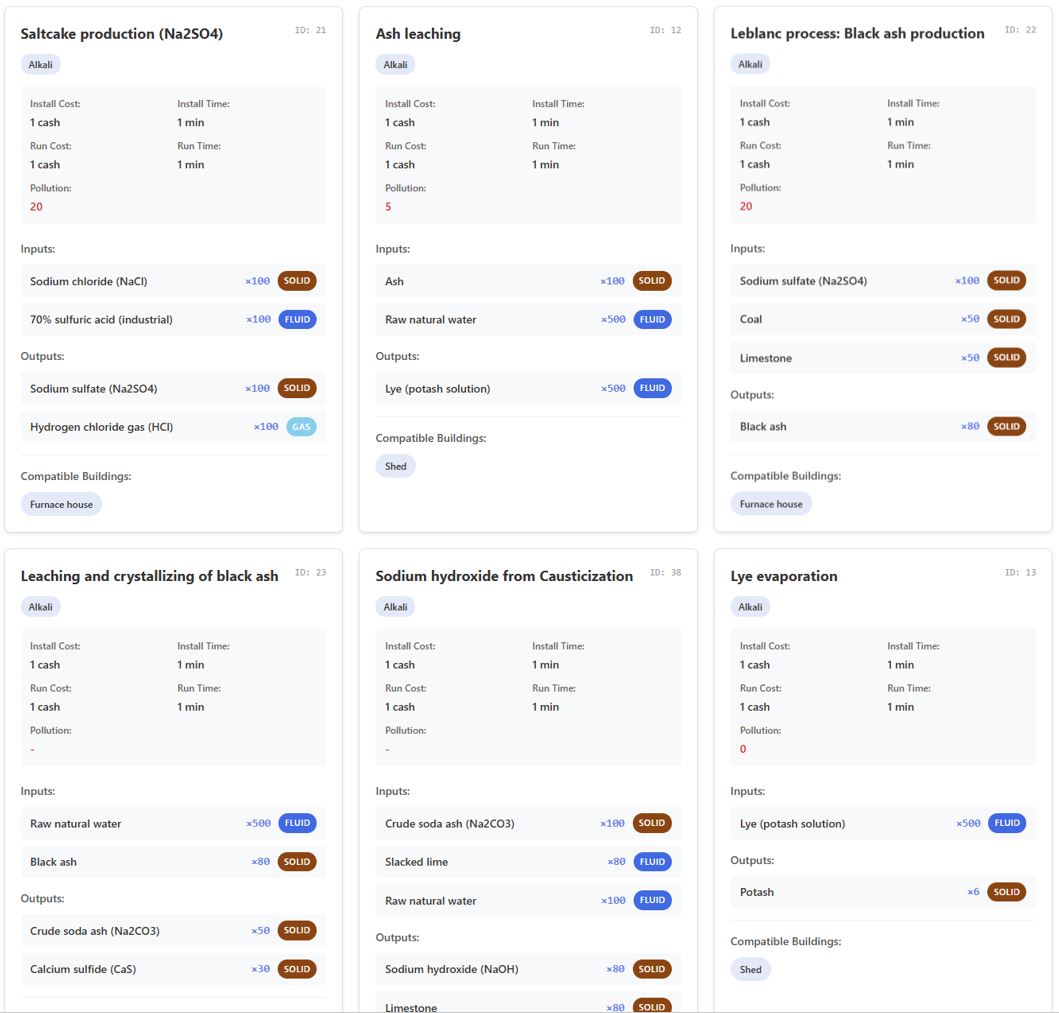The height and width of the screenshot is (1013, 1059).
Task: Click the Shed chip under Lye evaporation
Action: click(751, 969)
